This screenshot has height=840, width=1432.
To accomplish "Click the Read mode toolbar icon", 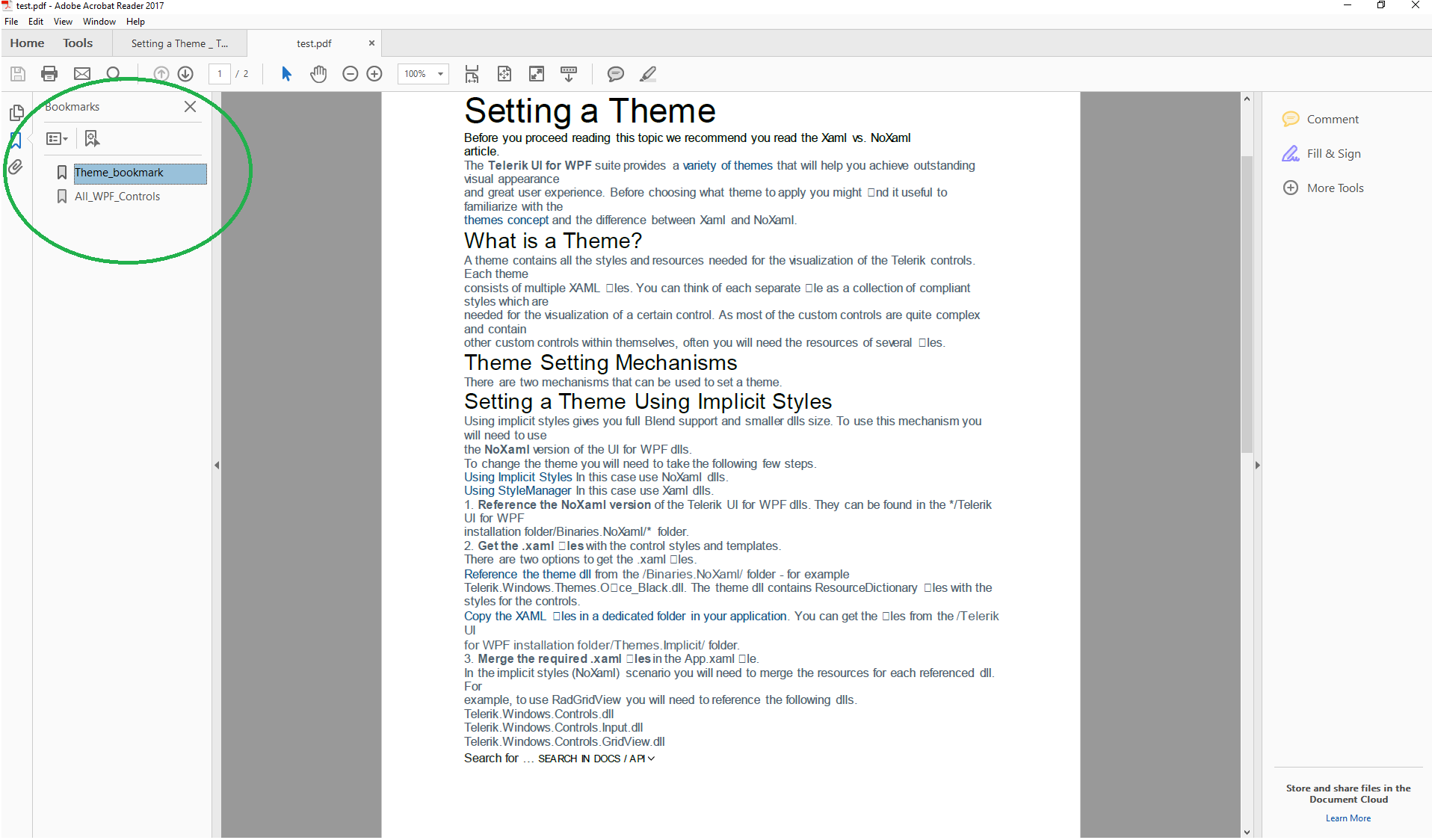I will click(569, 74).
